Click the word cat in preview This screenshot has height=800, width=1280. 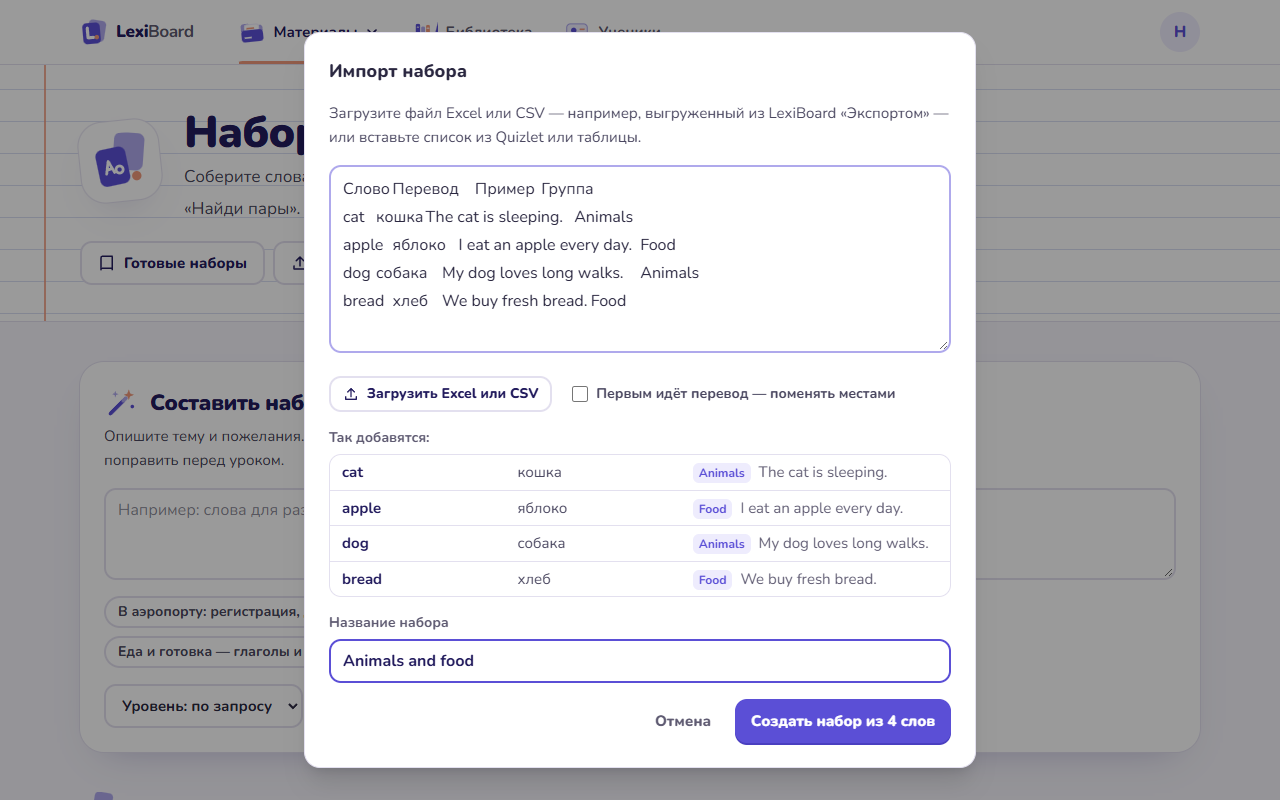(x=353, y=472)
